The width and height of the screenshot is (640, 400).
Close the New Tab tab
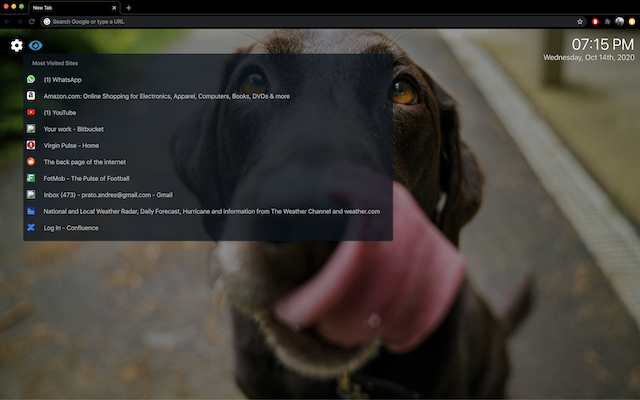(x=114, y=8)
